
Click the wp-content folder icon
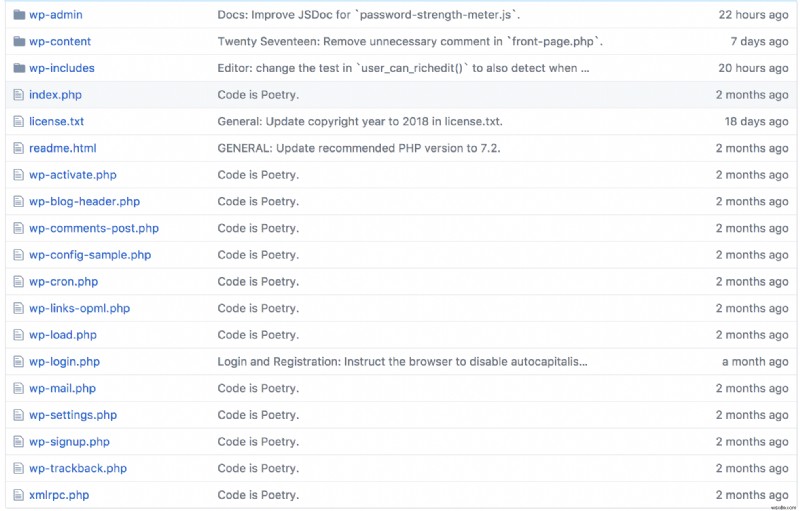click(x=19, y=41)
